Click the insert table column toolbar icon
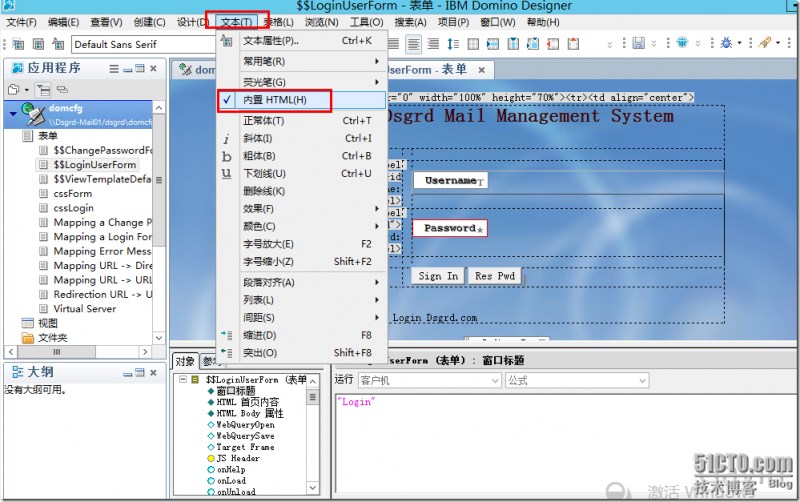The width and height of the screenshot is (800, 502). pos(513,44)
